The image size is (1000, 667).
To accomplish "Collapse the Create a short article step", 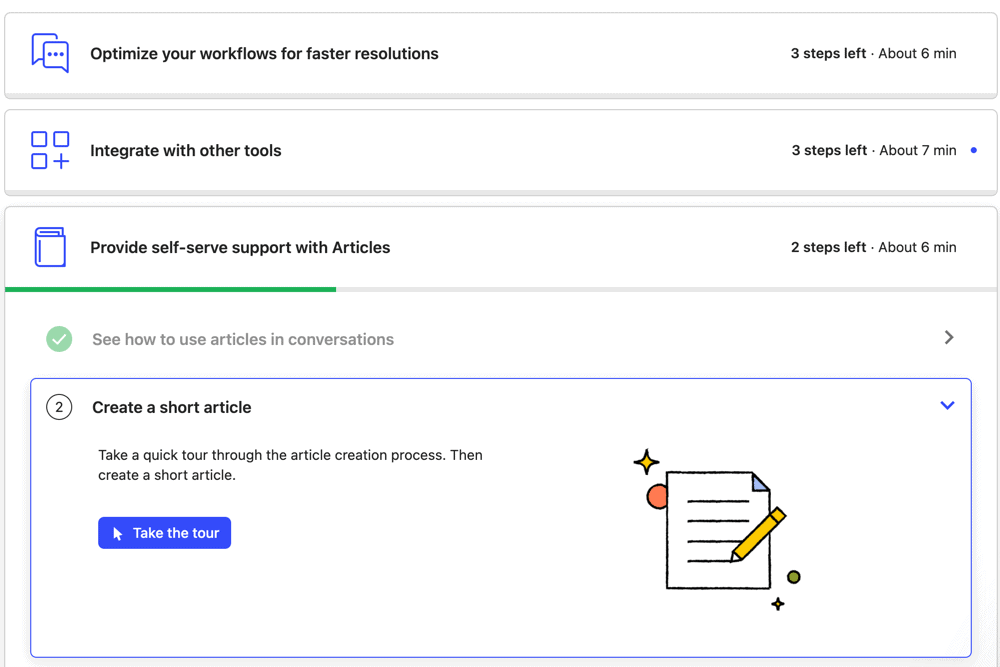I will tap(948, 406).
